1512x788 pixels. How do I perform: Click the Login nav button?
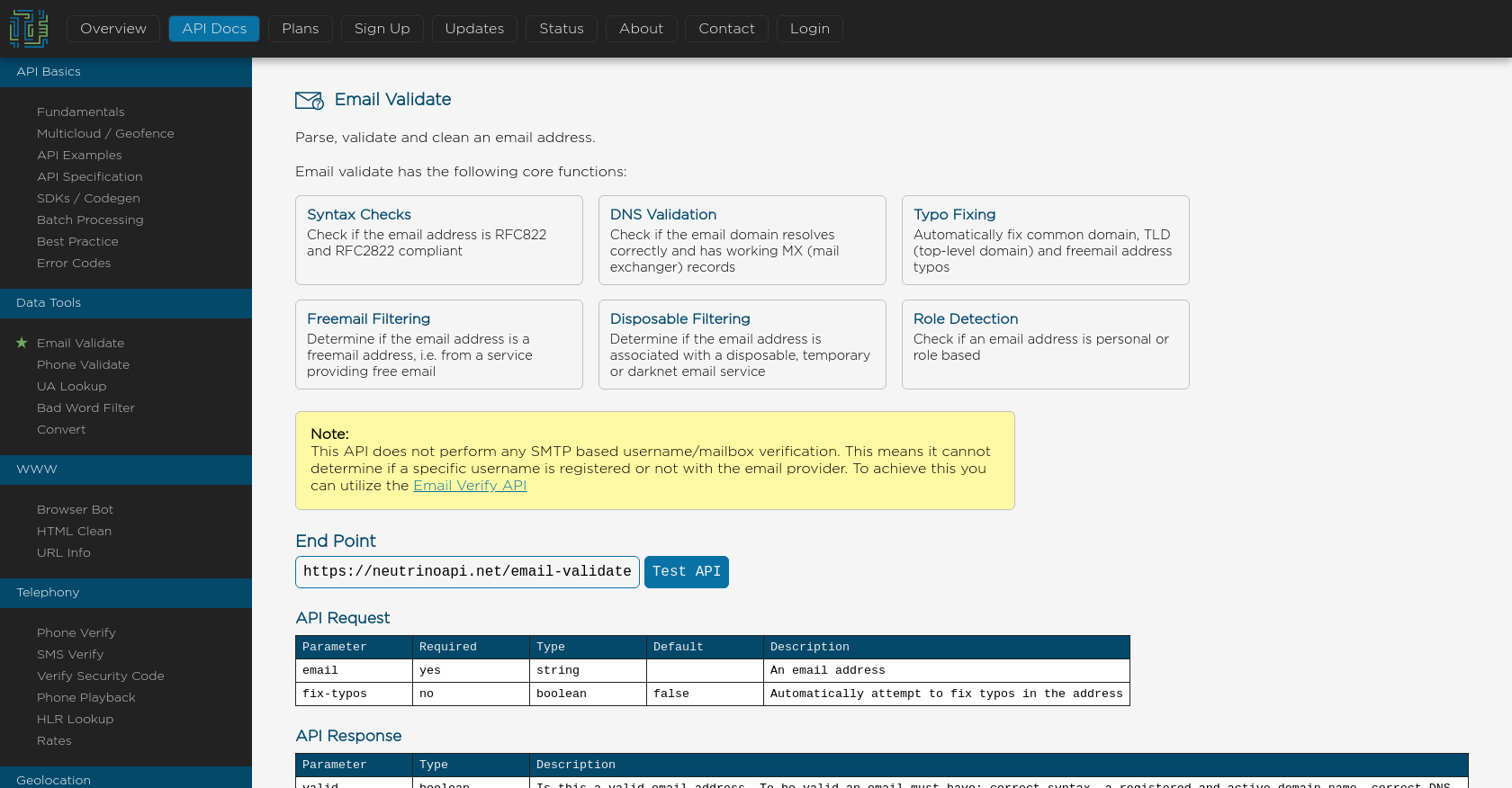(x=810, y=29)
